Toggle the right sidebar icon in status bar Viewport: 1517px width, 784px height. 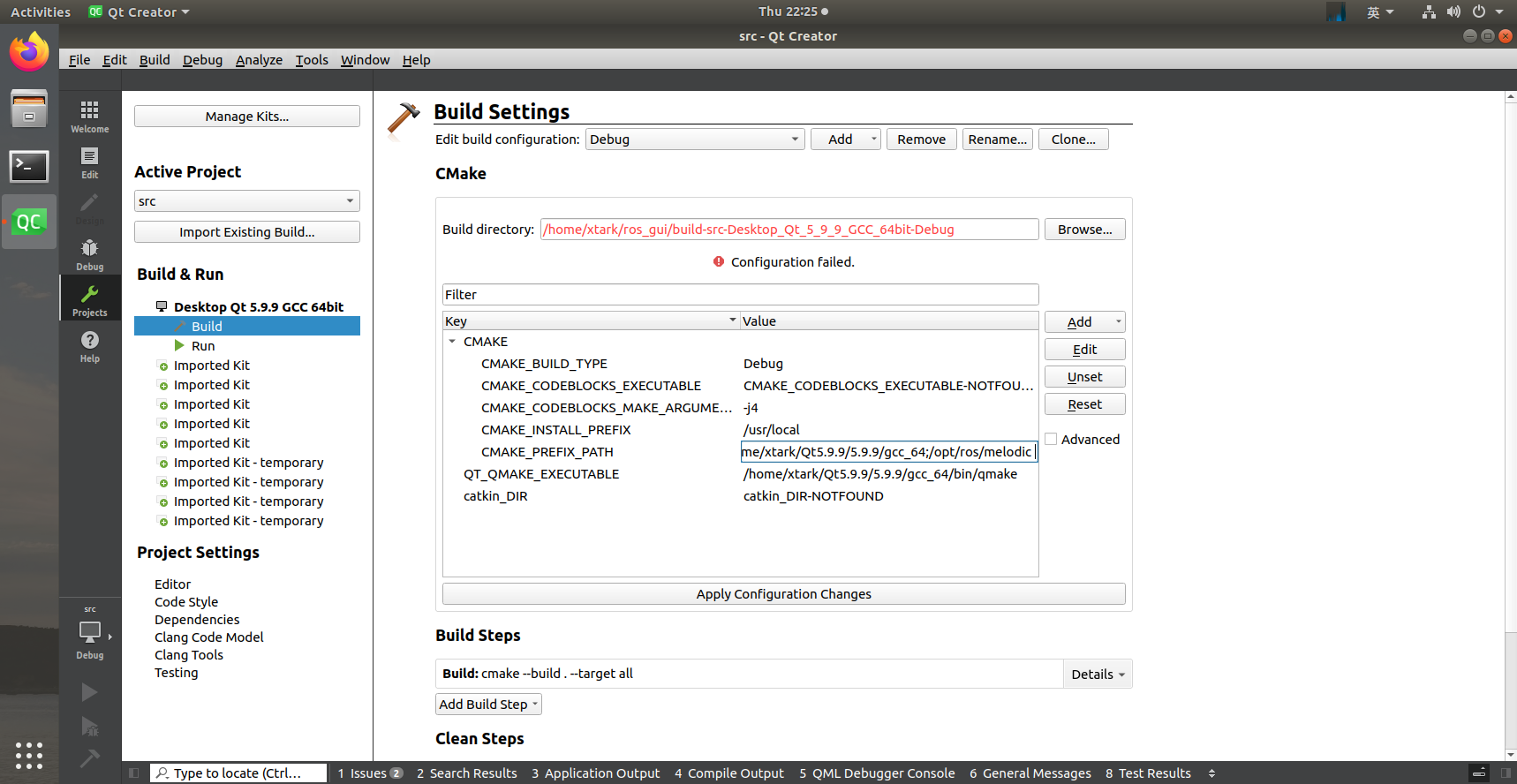pyautogui.click(x=1506, y=773)
